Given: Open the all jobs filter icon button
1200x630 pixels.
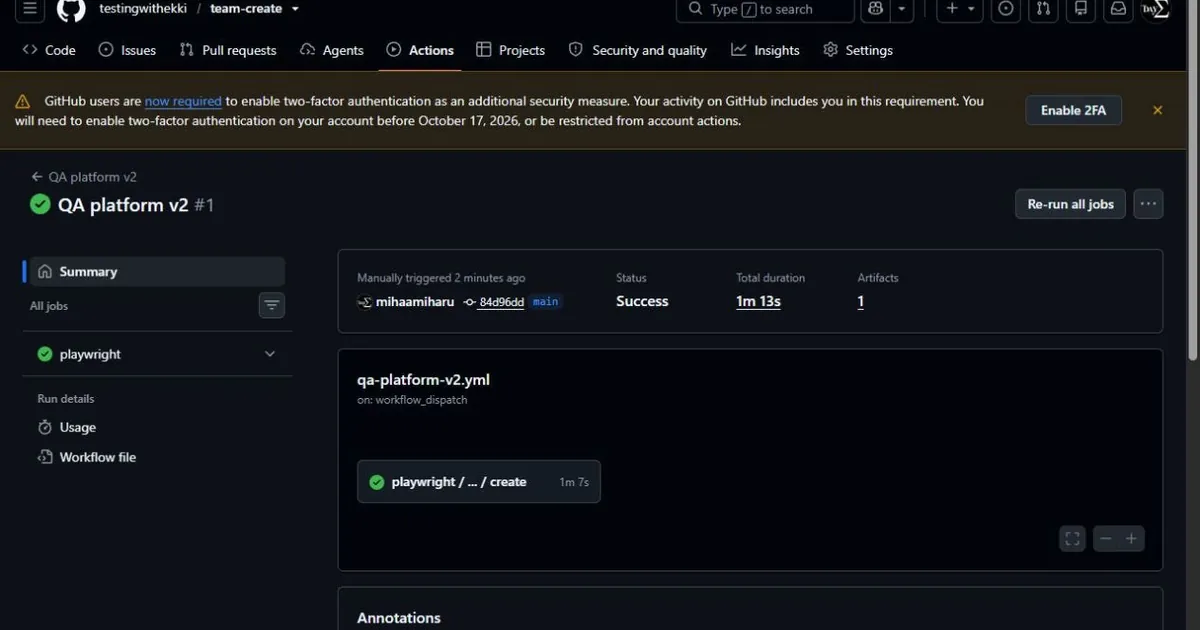Looking at the screenshot, I should tap(272, 305).
